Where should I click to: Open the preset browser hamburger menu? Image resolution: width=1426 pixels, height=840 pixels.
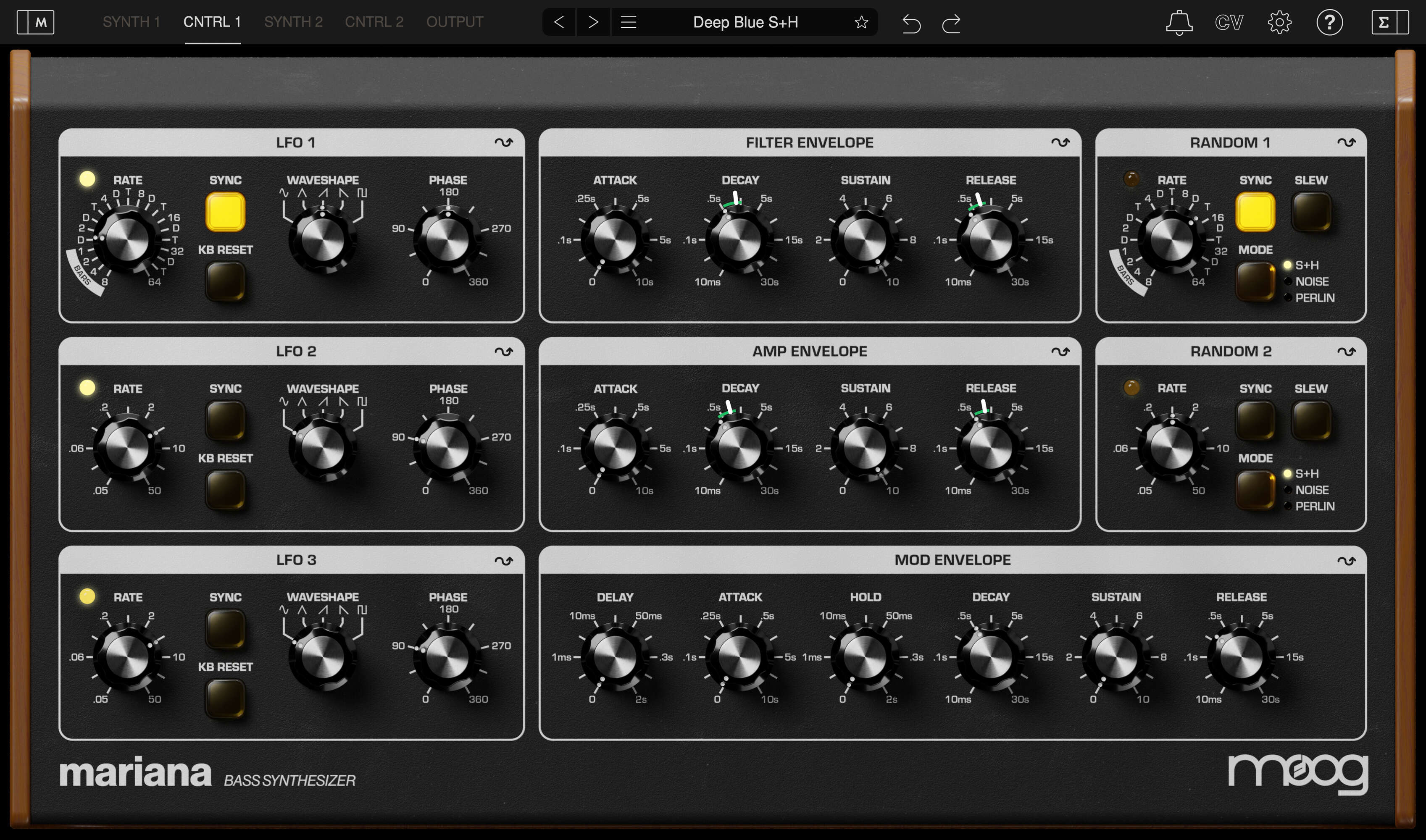[x=629, y=22]
